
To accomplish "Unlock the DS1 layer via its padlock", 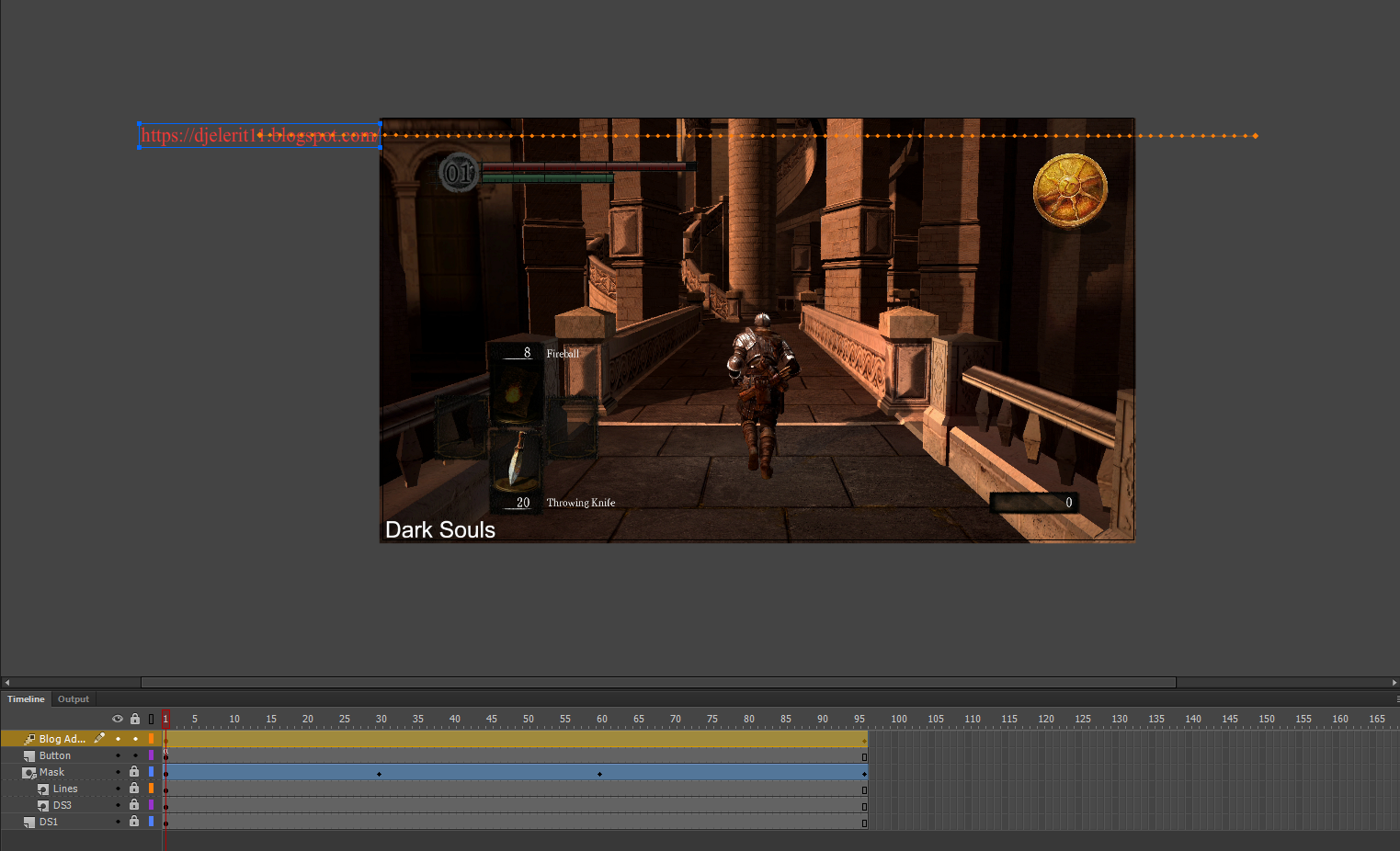I will tap(134, 822).
